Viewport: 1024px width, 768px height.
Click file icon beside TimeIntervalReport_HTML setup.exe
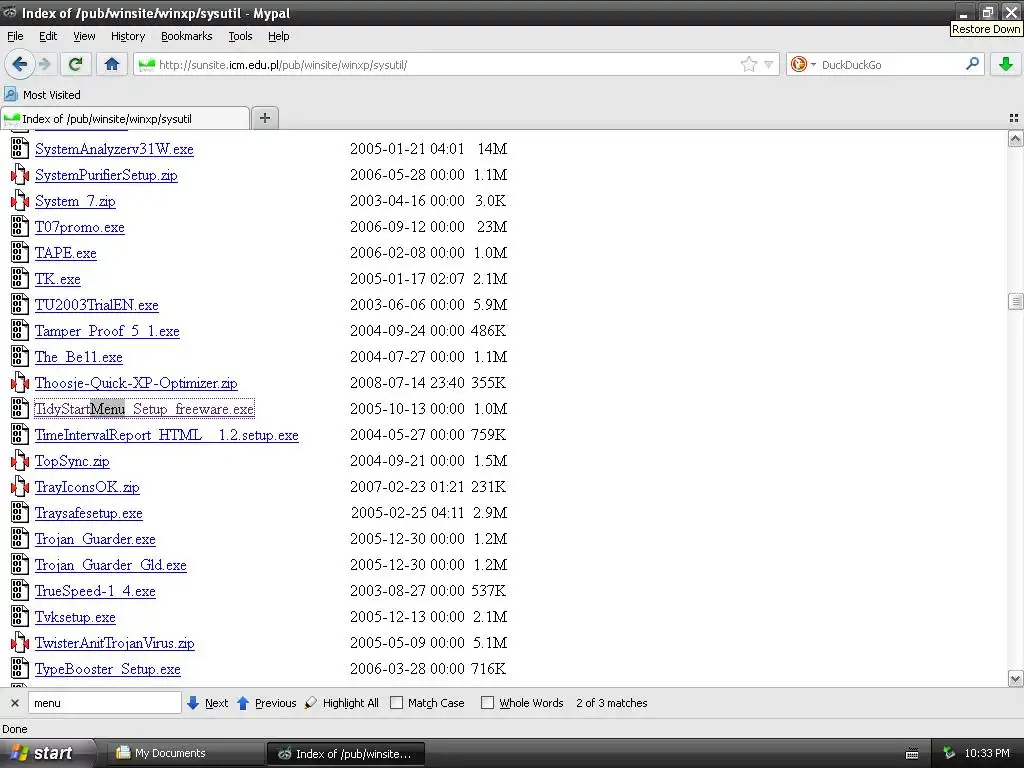tap(20, 435)
